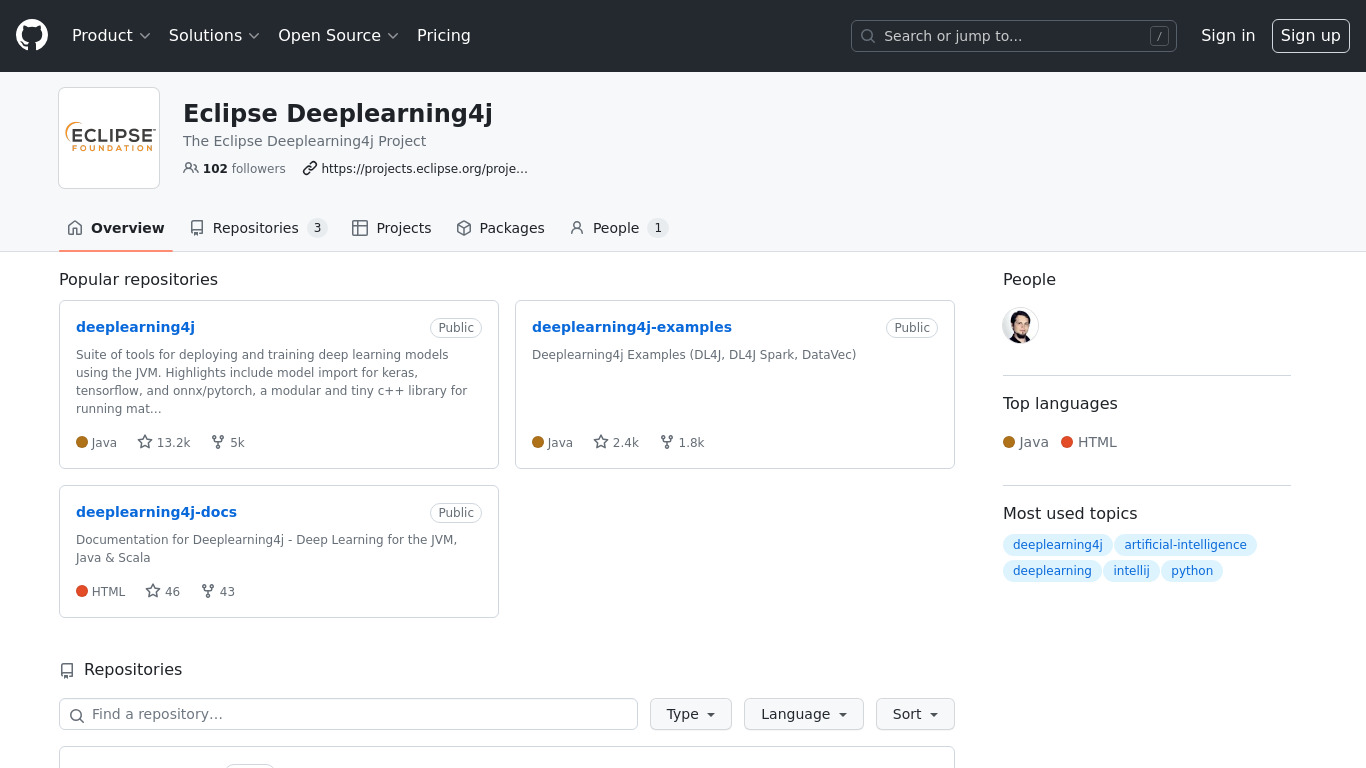
Task: Open the Product menu
Action: pos(111,36)
